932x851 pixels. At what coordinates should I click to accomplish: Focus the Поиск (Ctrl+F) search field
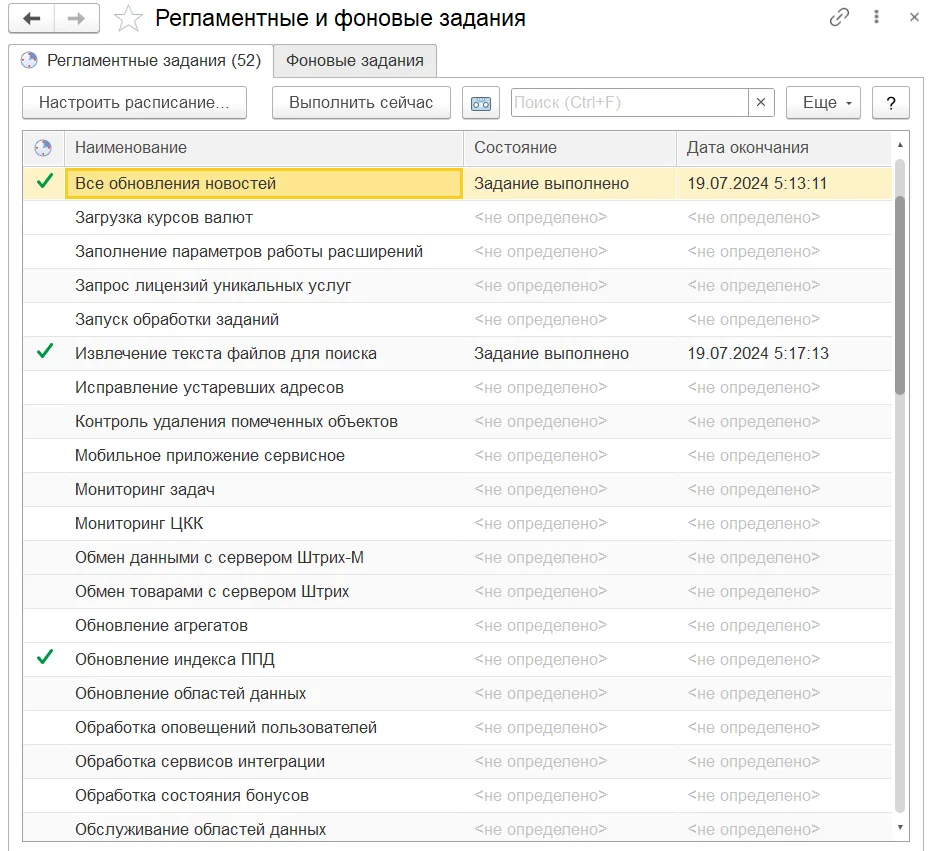[x=629, y=103]
